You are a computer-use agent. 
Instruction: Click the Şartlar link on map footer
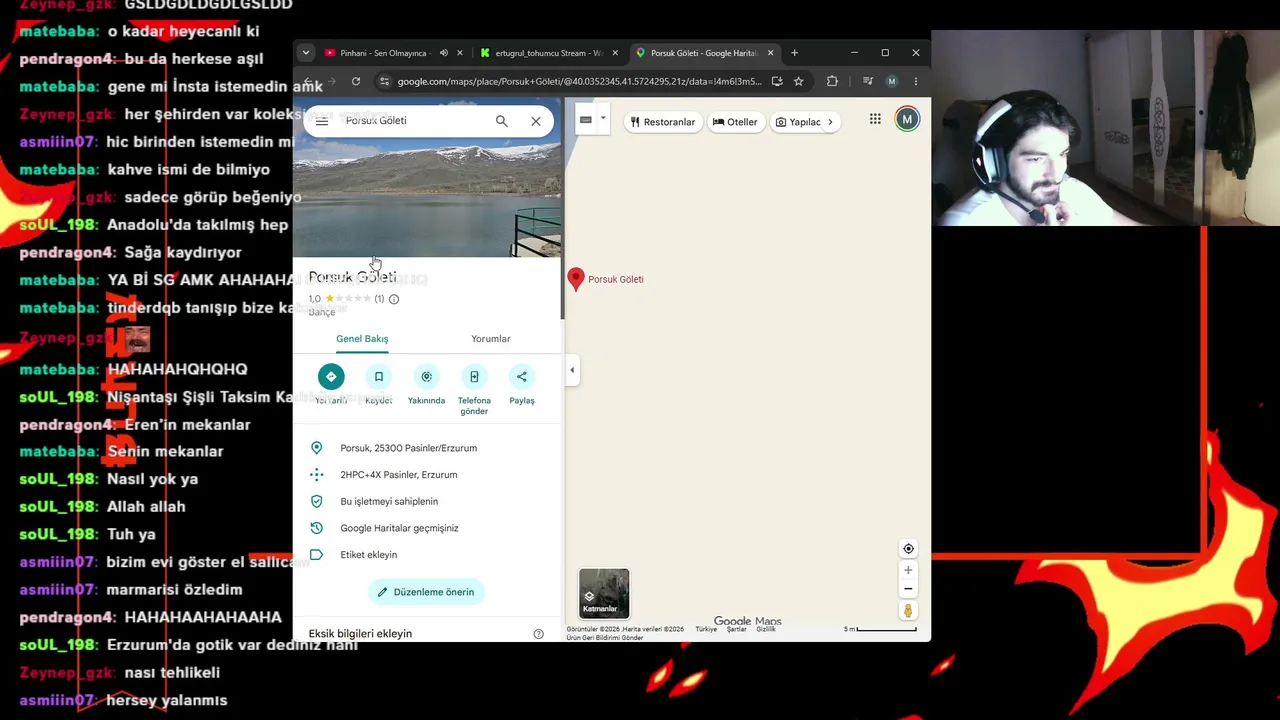pos(737,630)
